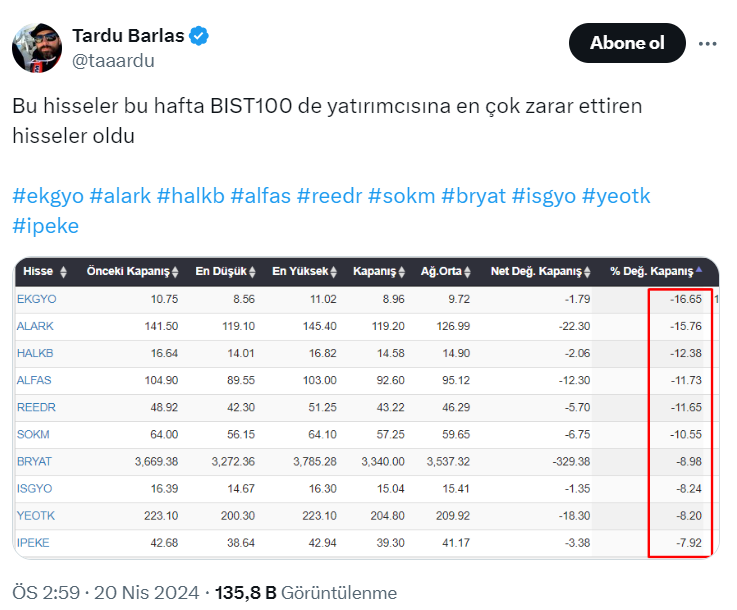Screen dimensions: 737x610
Task: Open the #ipeke hashtag
Action: click(x=45, y=226)
